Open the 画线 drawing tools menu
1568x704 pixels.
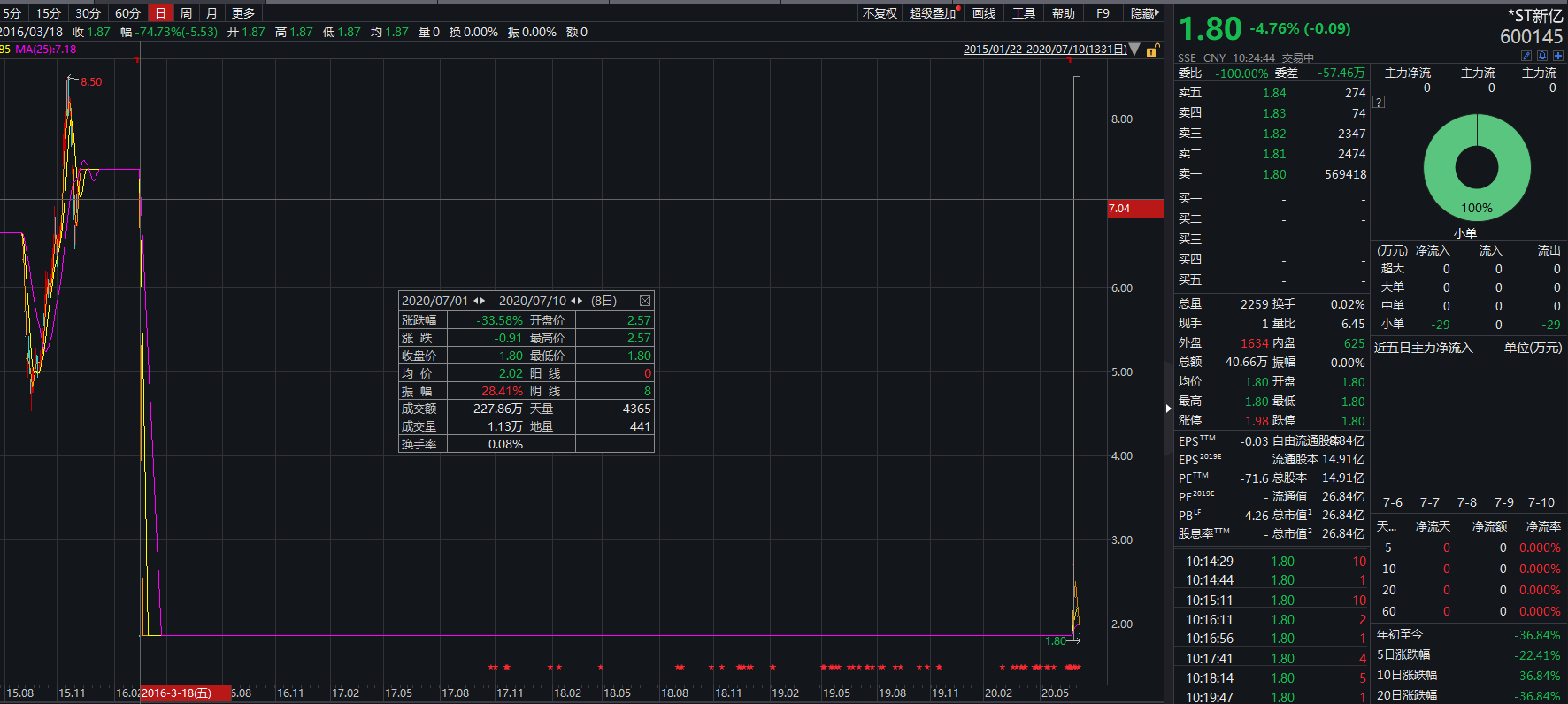tap(984, 13)
